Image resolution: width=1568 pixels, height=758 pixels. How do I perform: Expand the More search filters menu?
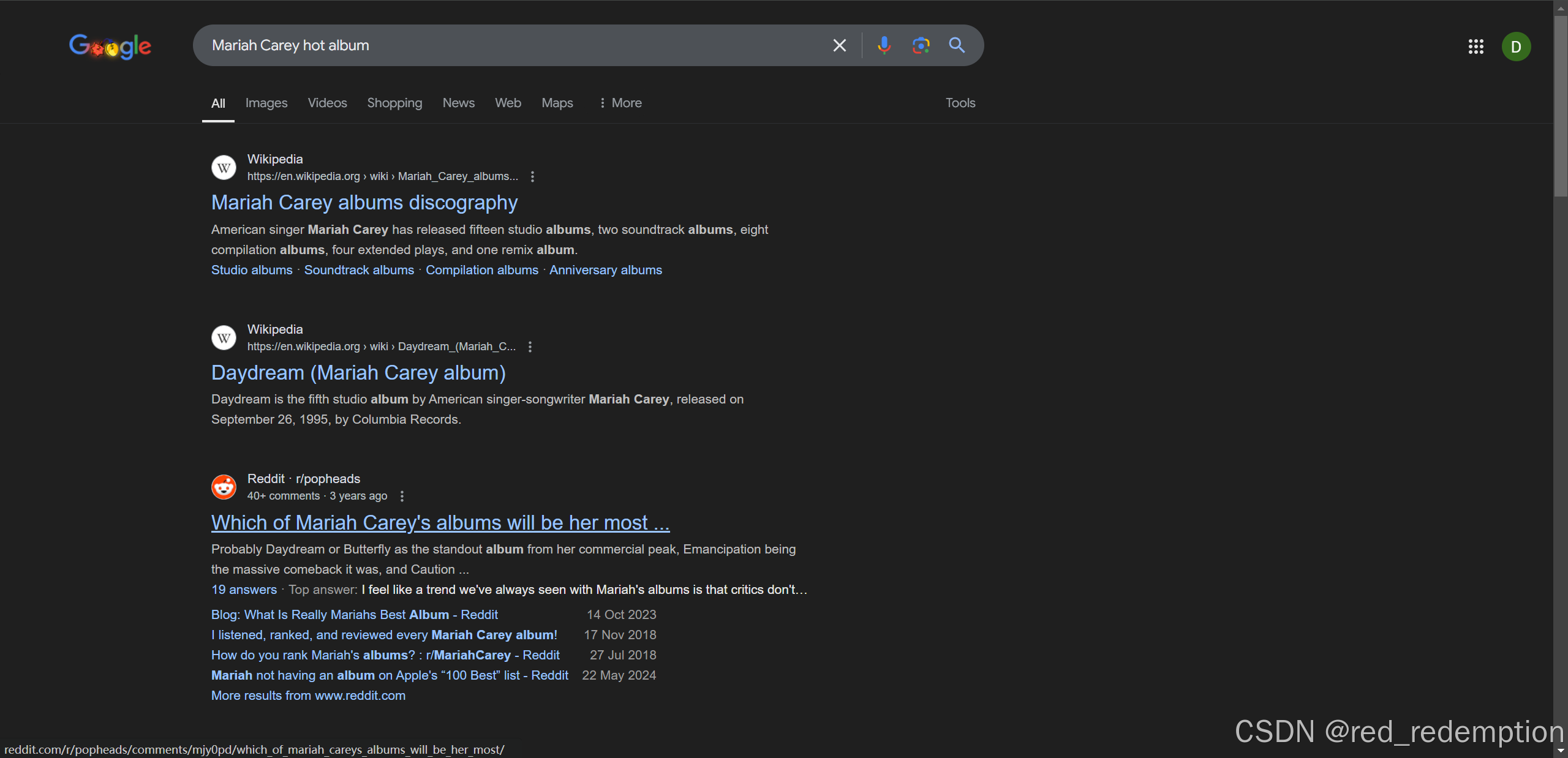click(620, 103)
